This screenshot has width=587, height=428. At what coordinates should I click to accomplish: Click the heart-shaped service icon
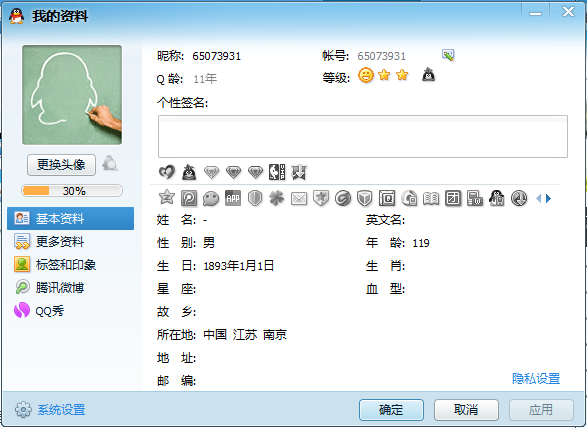click(167, 172)
